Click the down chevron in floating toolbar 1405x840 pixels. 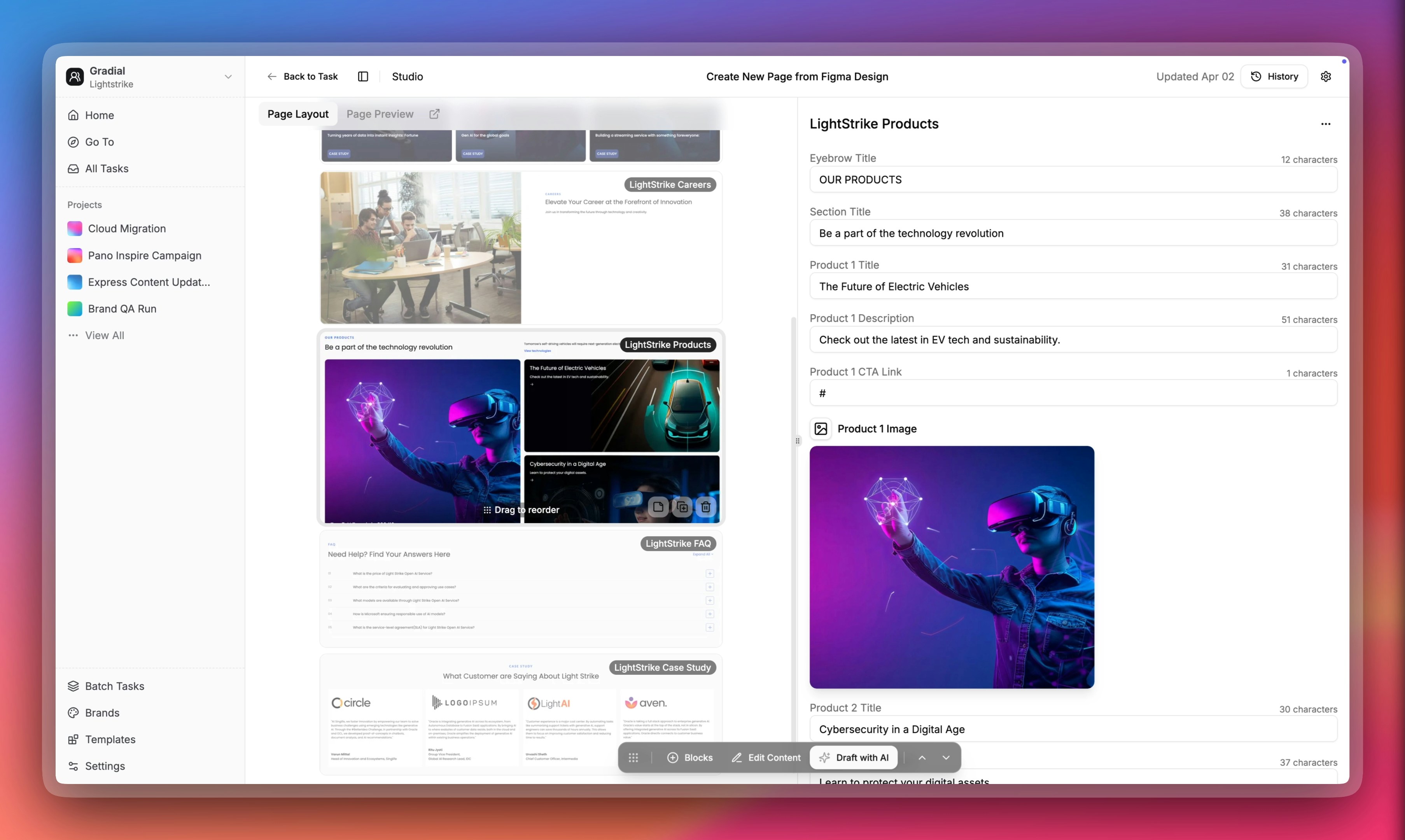[946, 757]
